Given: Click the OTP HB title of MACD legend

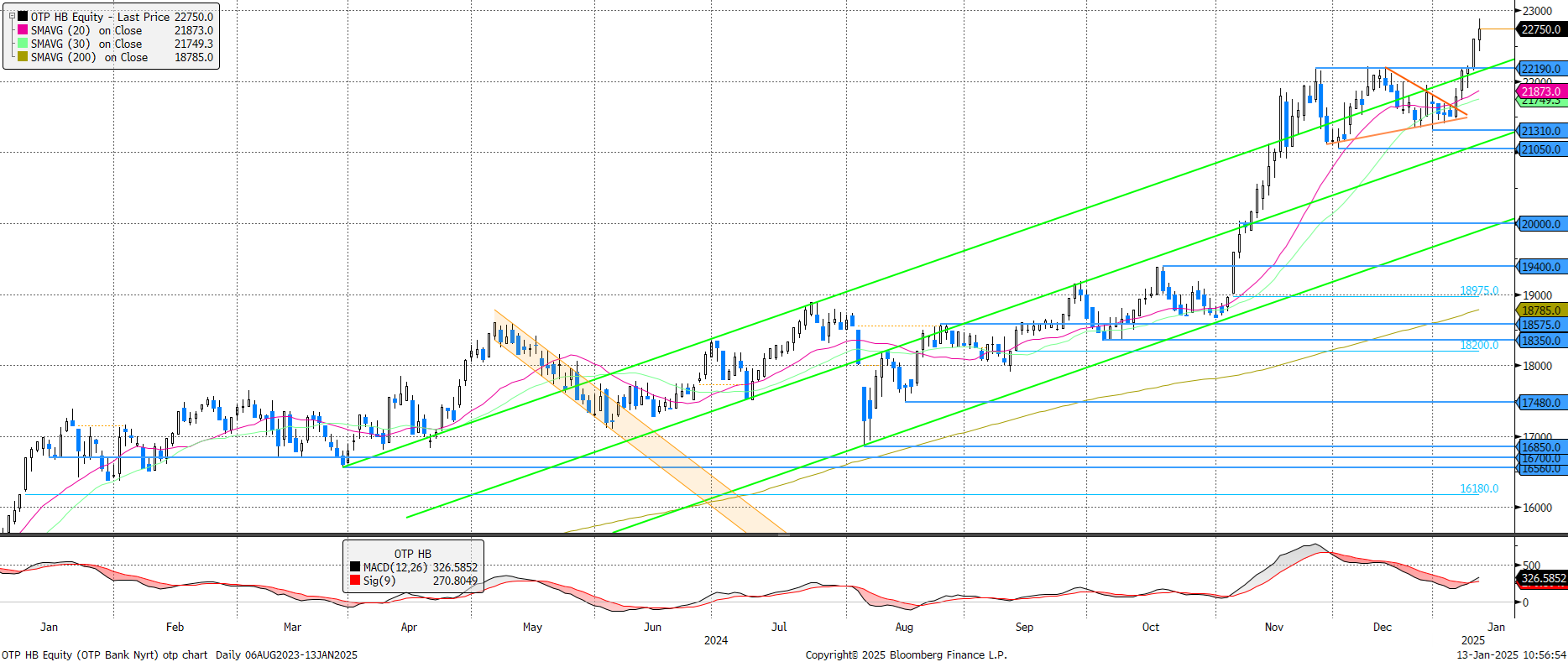Looking at the screenshot, I should [413, 554].
